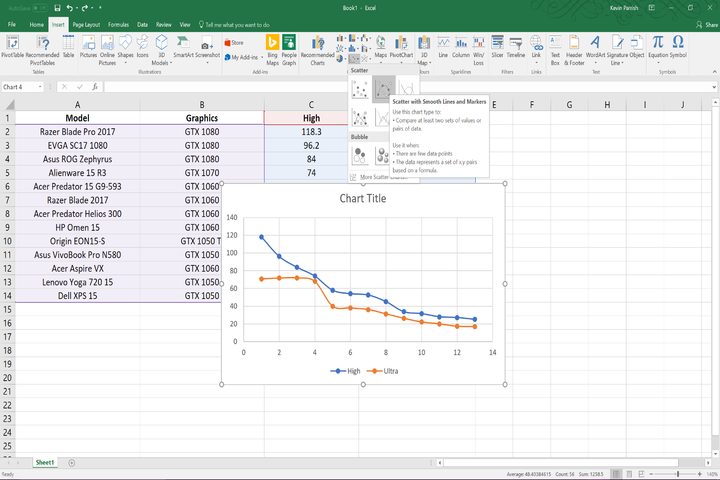Click the zoom in plus button

point(699,474)
